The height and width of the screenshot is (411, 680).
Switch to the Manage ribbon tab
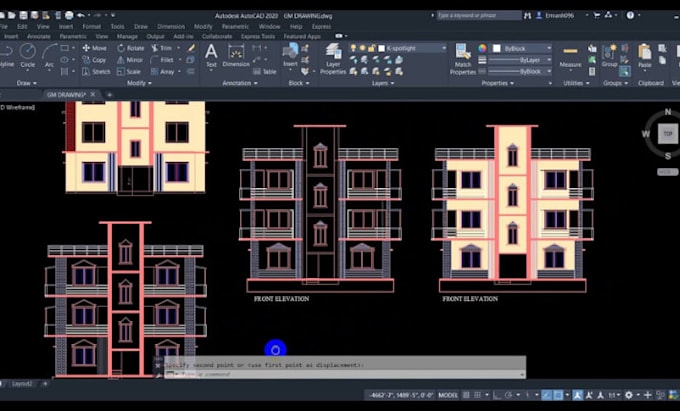(x=127, y=36)
